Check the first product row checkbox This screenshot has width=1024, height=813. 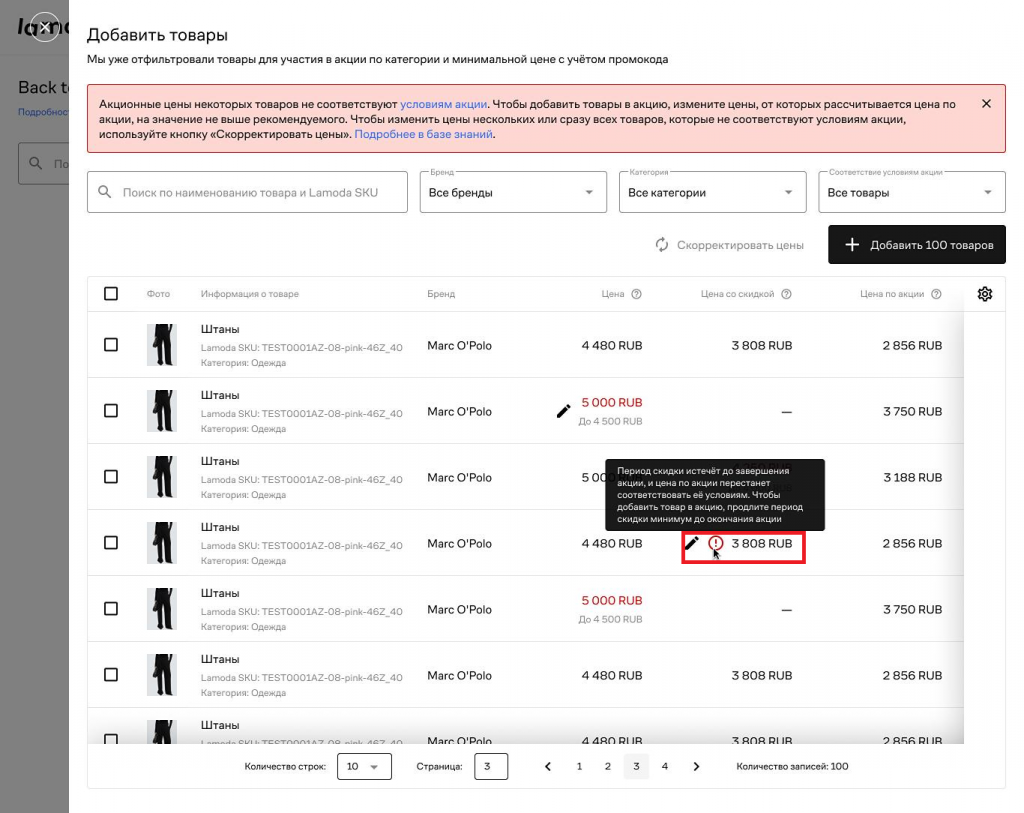pyautogui.click(x=111, y=345)
